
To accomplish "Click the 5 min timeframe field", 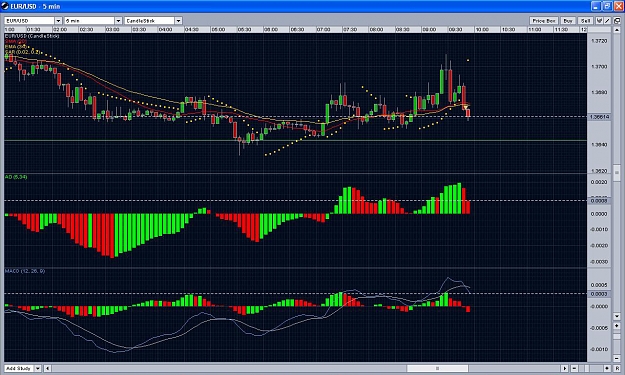I will pyautogui.click(x=90, y=21).
